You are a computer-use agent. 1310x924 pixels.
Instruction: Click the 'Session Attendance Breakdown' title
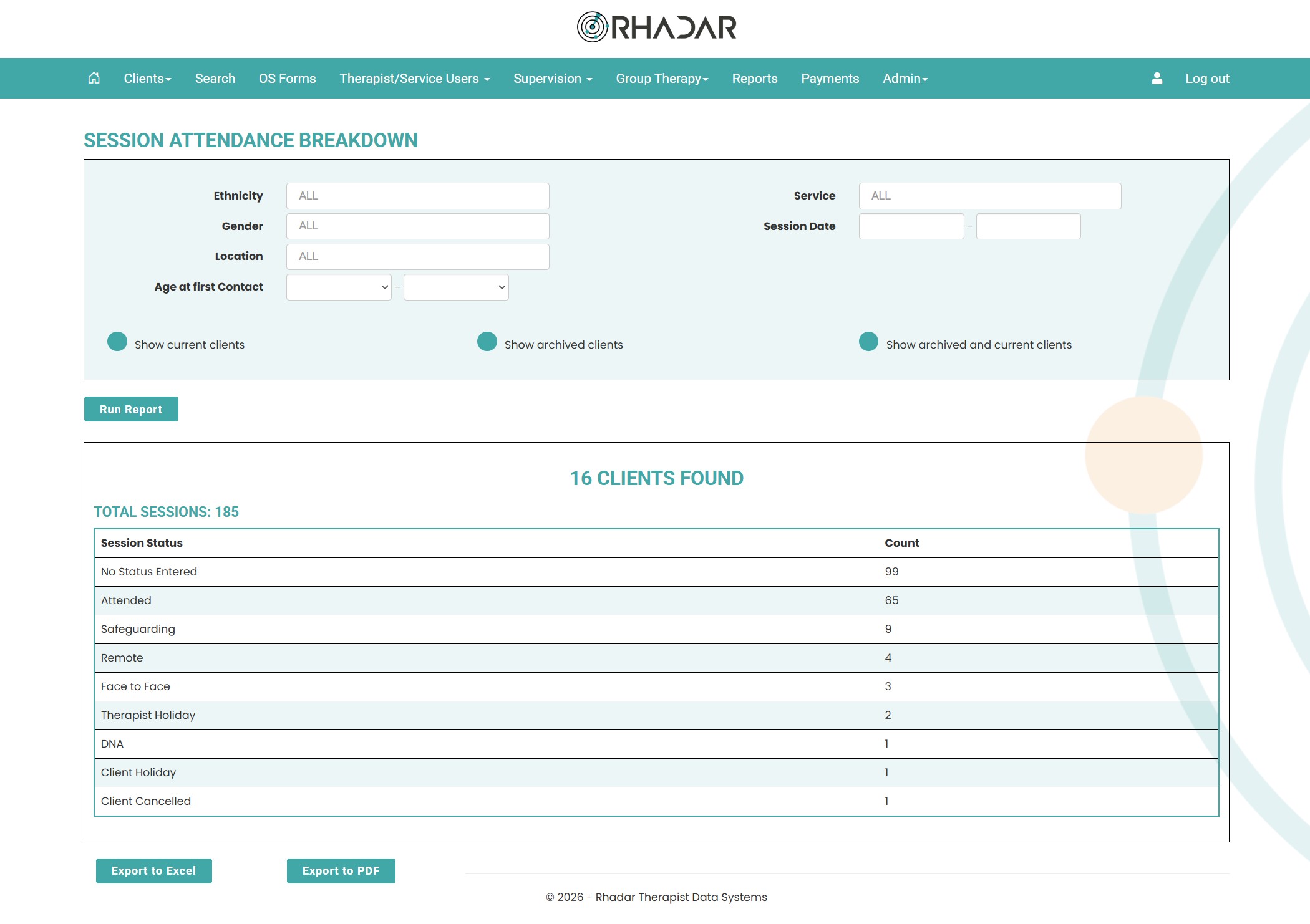pyautogui.click(x=251, y=140)
